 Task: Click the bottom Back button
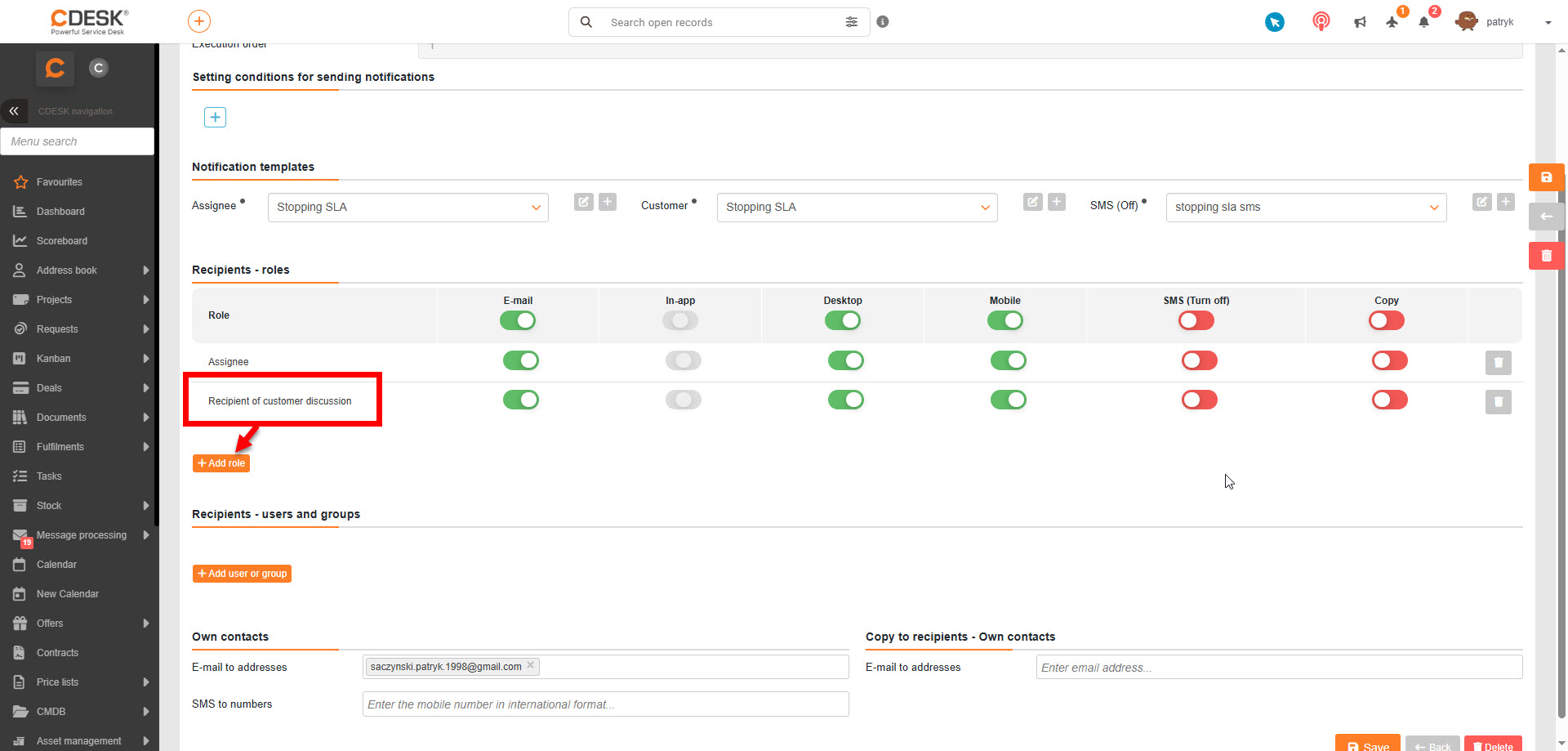point(1432,744)
